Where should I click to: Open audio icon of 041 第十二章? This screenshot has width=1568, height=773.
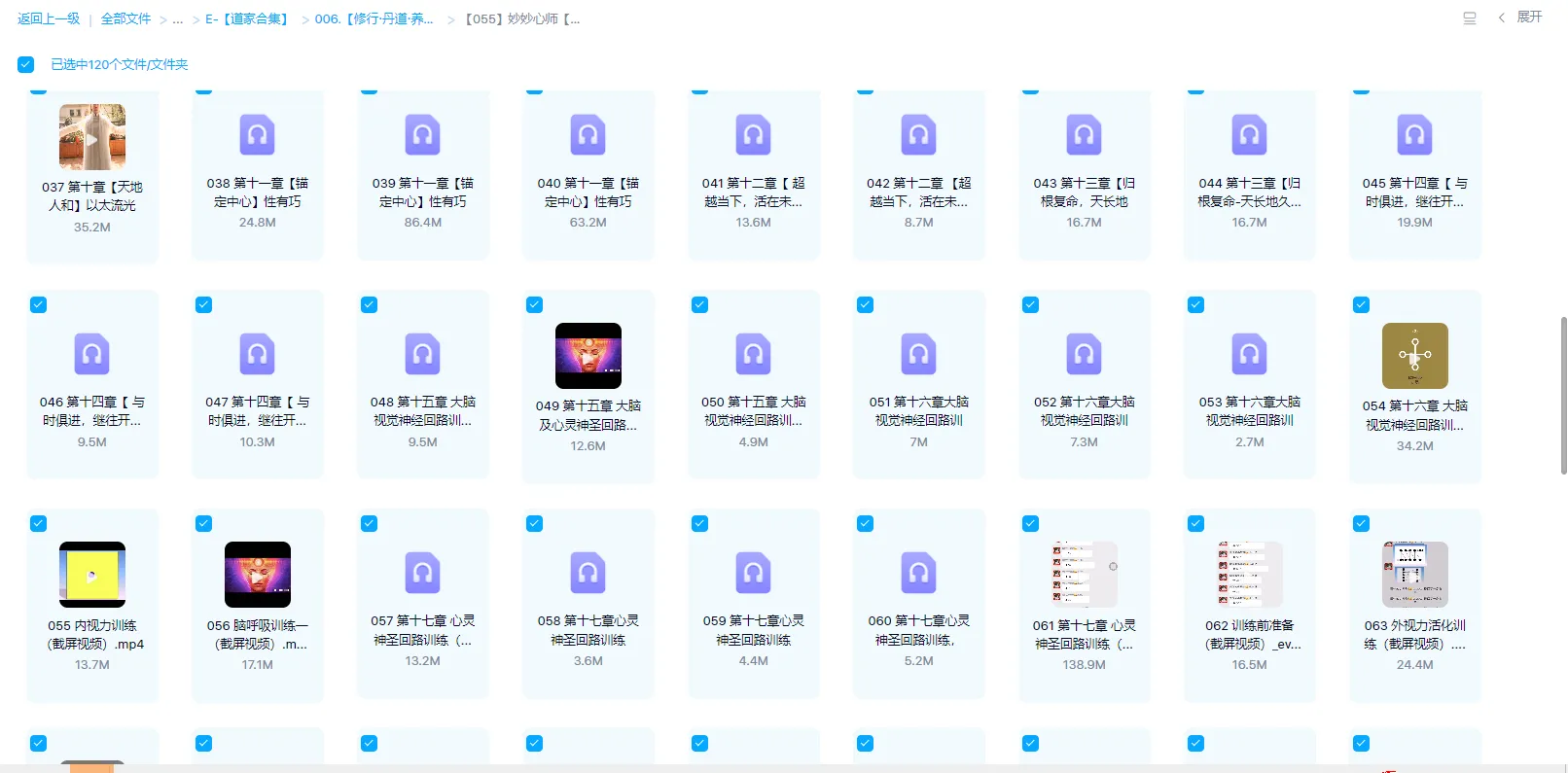[753, 134]
